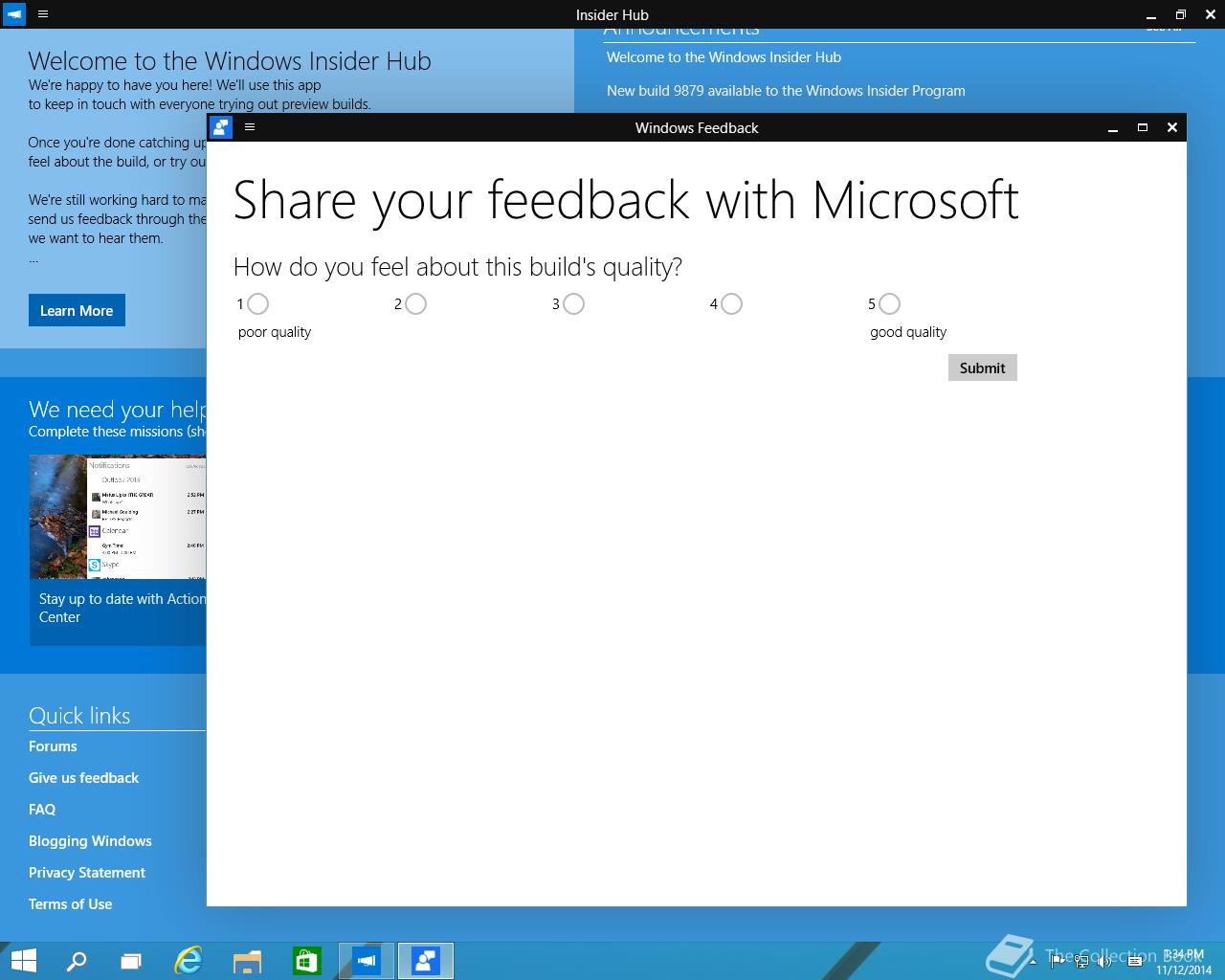Open notifications tray icon

1135,962
